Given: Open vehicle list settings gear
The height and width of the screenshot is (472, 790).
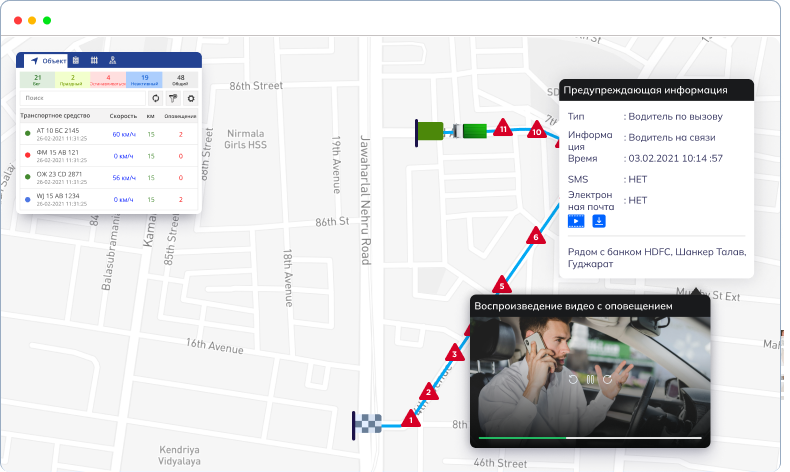Looking at the screenshot, I should pos(191,98).
